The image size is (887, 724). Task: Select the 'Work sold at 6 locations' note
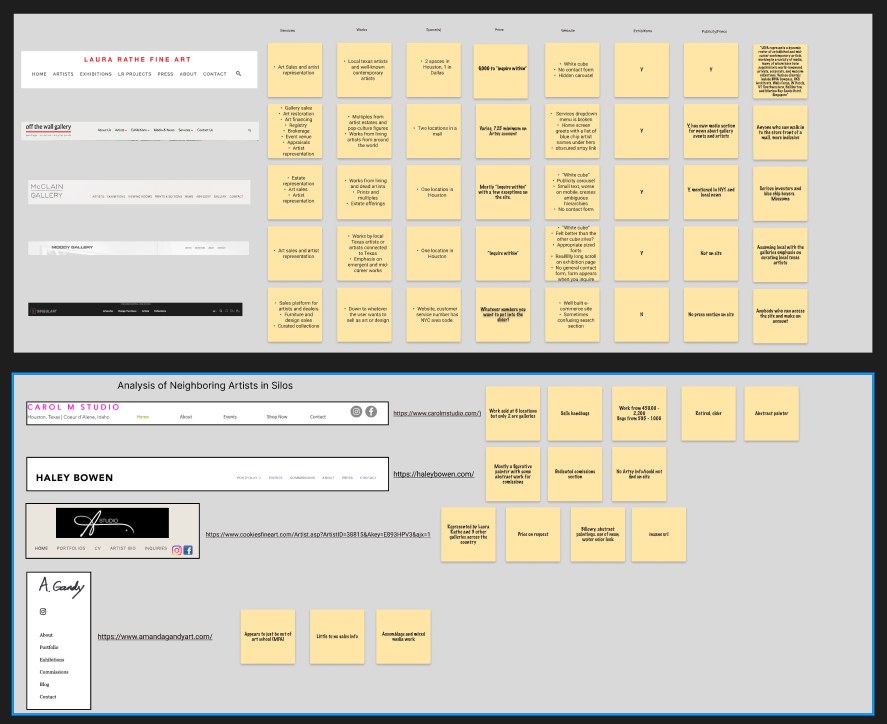(x=513, y=413)
